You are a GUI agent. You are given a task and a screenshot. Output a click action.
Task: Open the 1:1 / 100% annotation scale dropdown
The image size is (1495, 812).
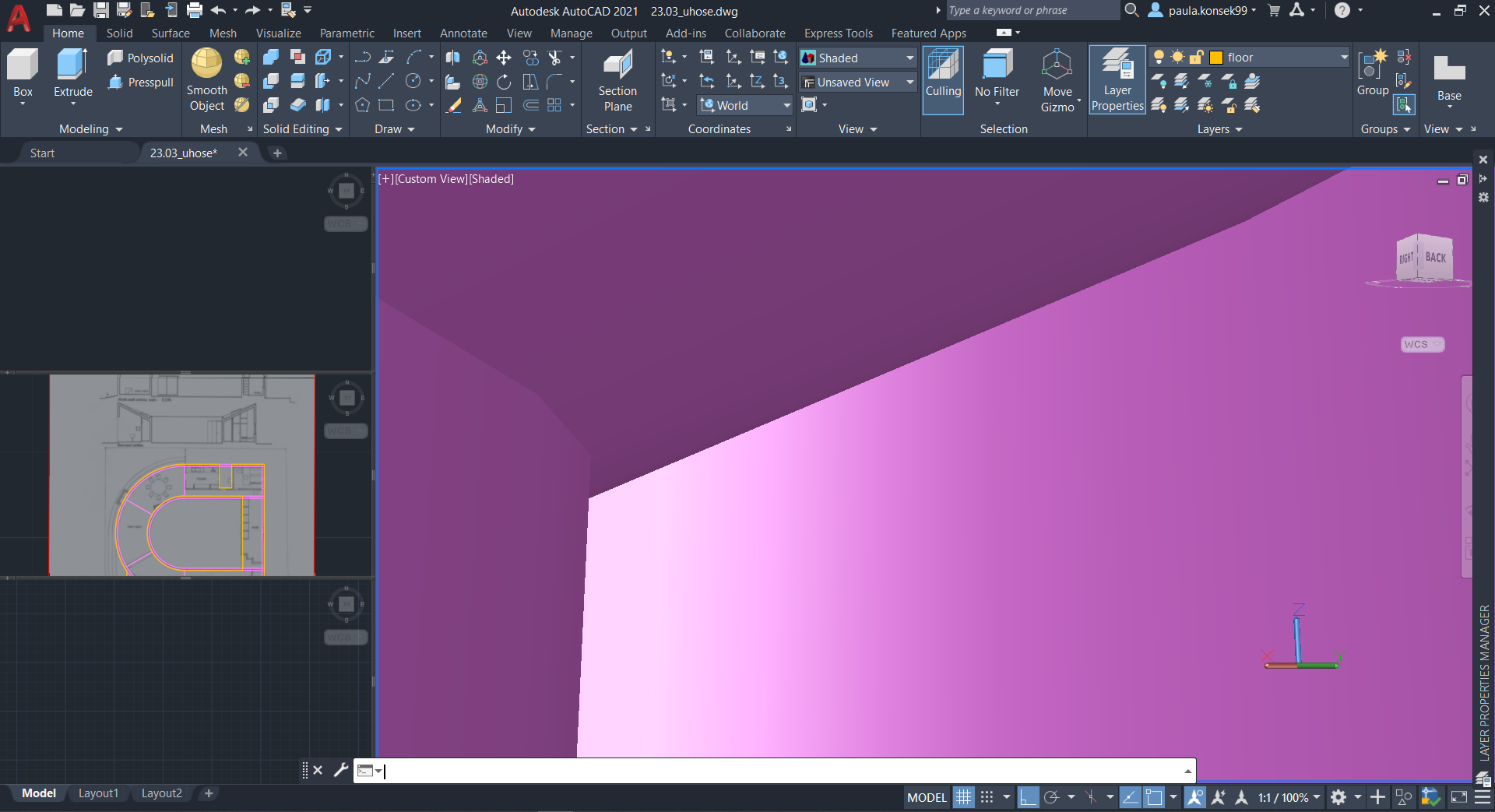coord(1289,797)
